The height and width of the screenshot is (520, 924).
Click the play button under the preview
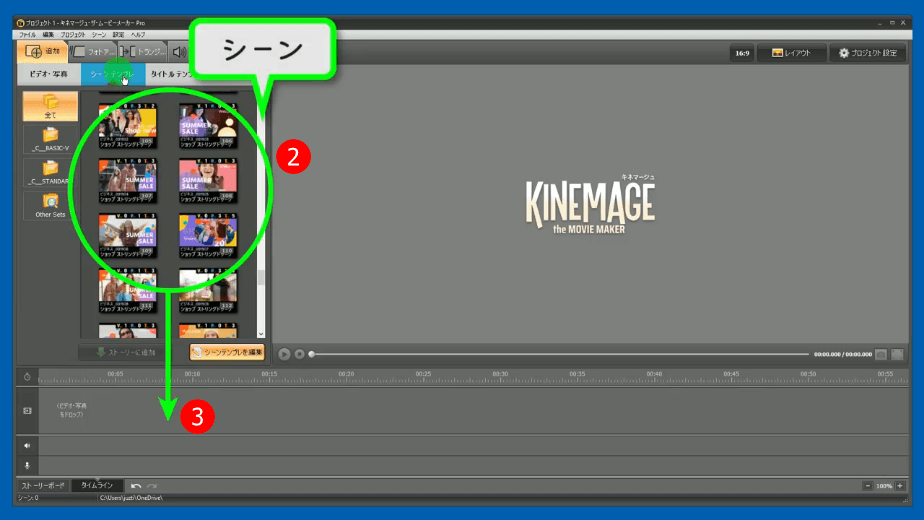[284, 354]
